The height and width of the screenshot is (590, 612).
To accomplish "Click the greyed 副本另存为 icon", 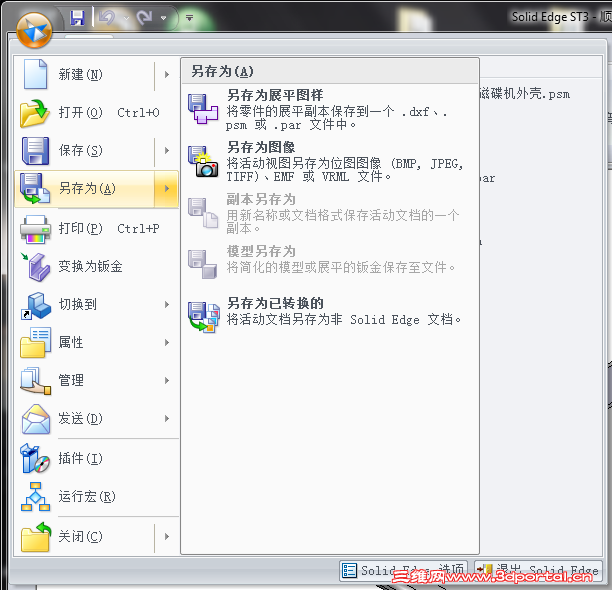I will tap(203, 213).
